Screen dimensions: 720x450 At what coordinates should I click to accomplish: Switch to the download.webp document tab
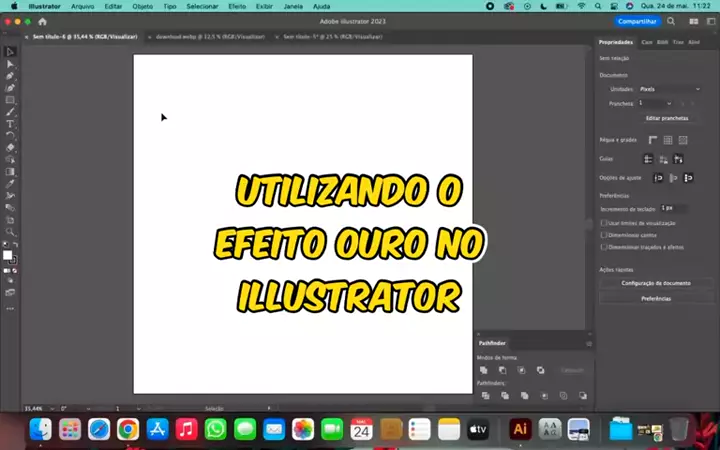click(x=210, y=37)
